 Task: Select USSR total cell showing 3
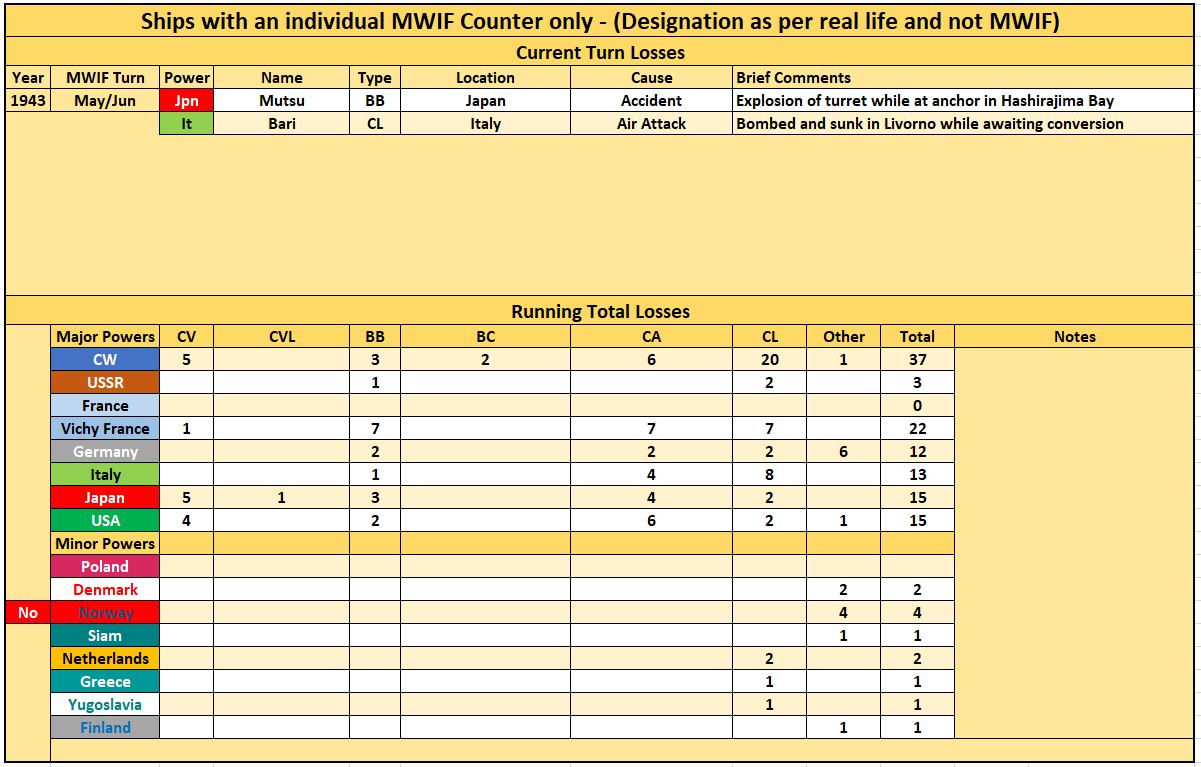(x=917, y=383)
